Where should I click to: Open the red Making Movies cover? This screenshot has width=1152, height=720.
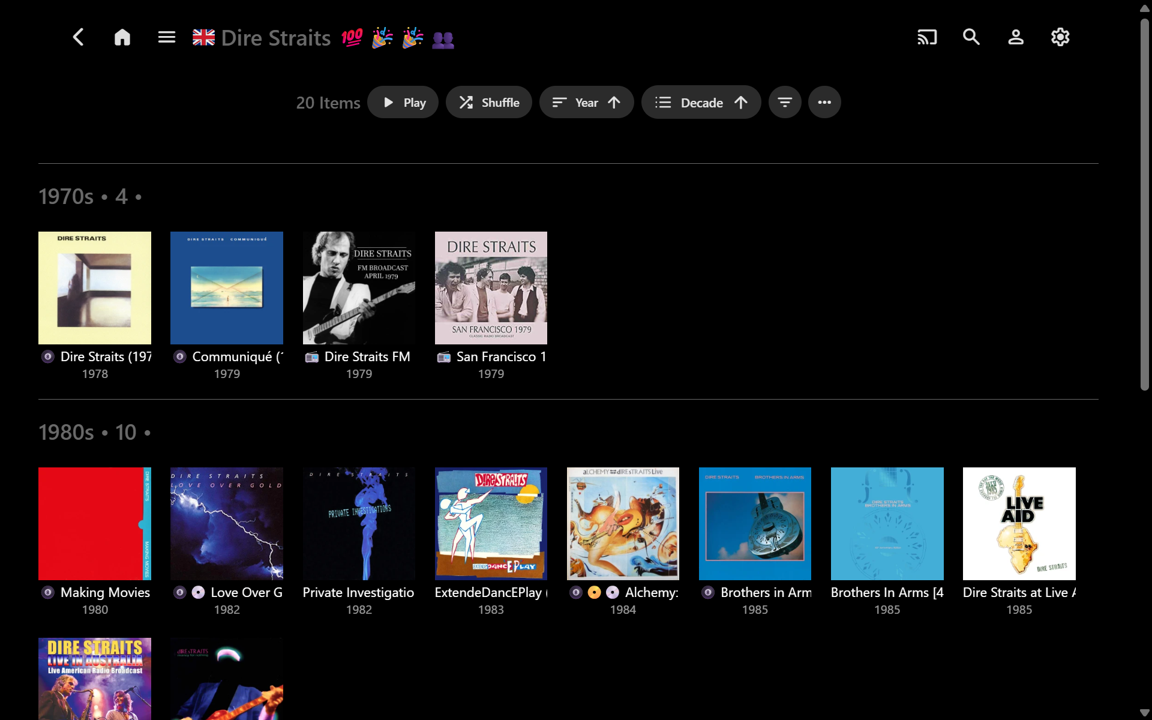point(95,524)
